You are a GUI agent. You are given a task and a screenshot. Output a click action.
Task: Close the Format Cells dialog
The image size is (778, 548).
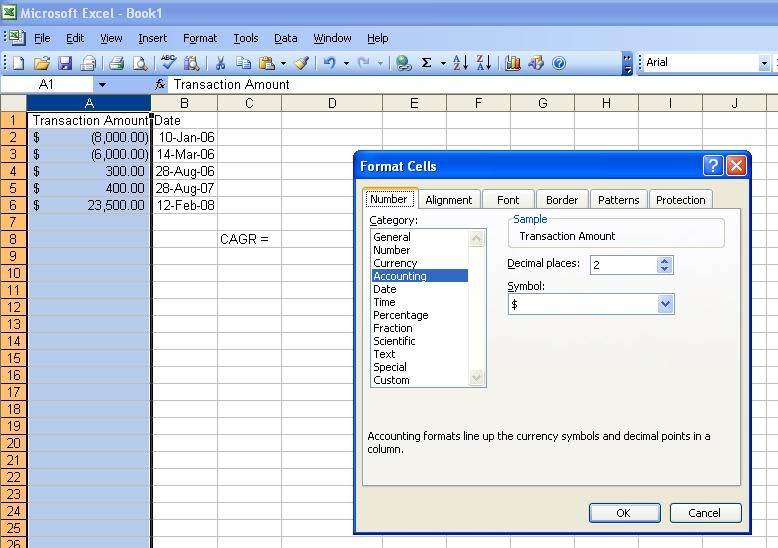736,165
